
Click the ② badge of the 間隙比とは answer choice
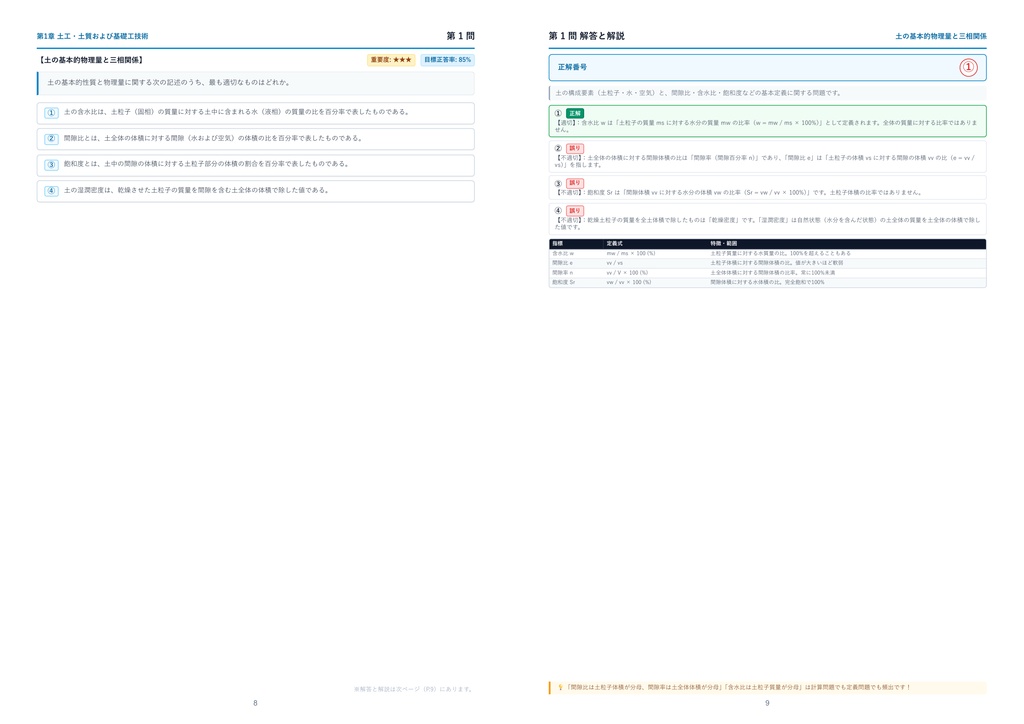[52, 139]
